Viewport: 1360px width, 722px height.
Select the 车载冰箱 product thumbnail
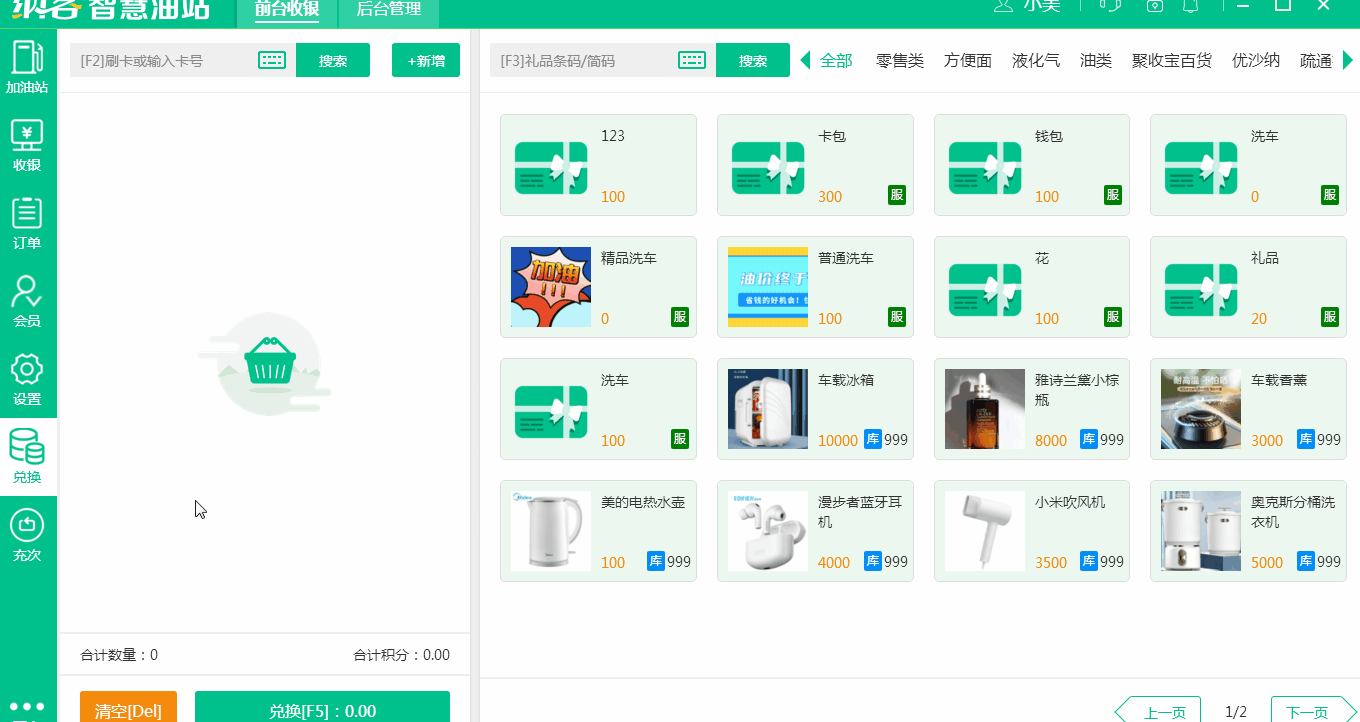pyautogui.click(x=768, y=408)
